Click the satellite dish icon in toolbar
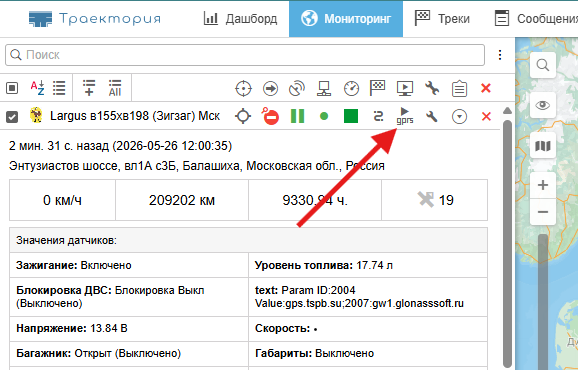Viewport: 578px width, 370px height. 297,88
